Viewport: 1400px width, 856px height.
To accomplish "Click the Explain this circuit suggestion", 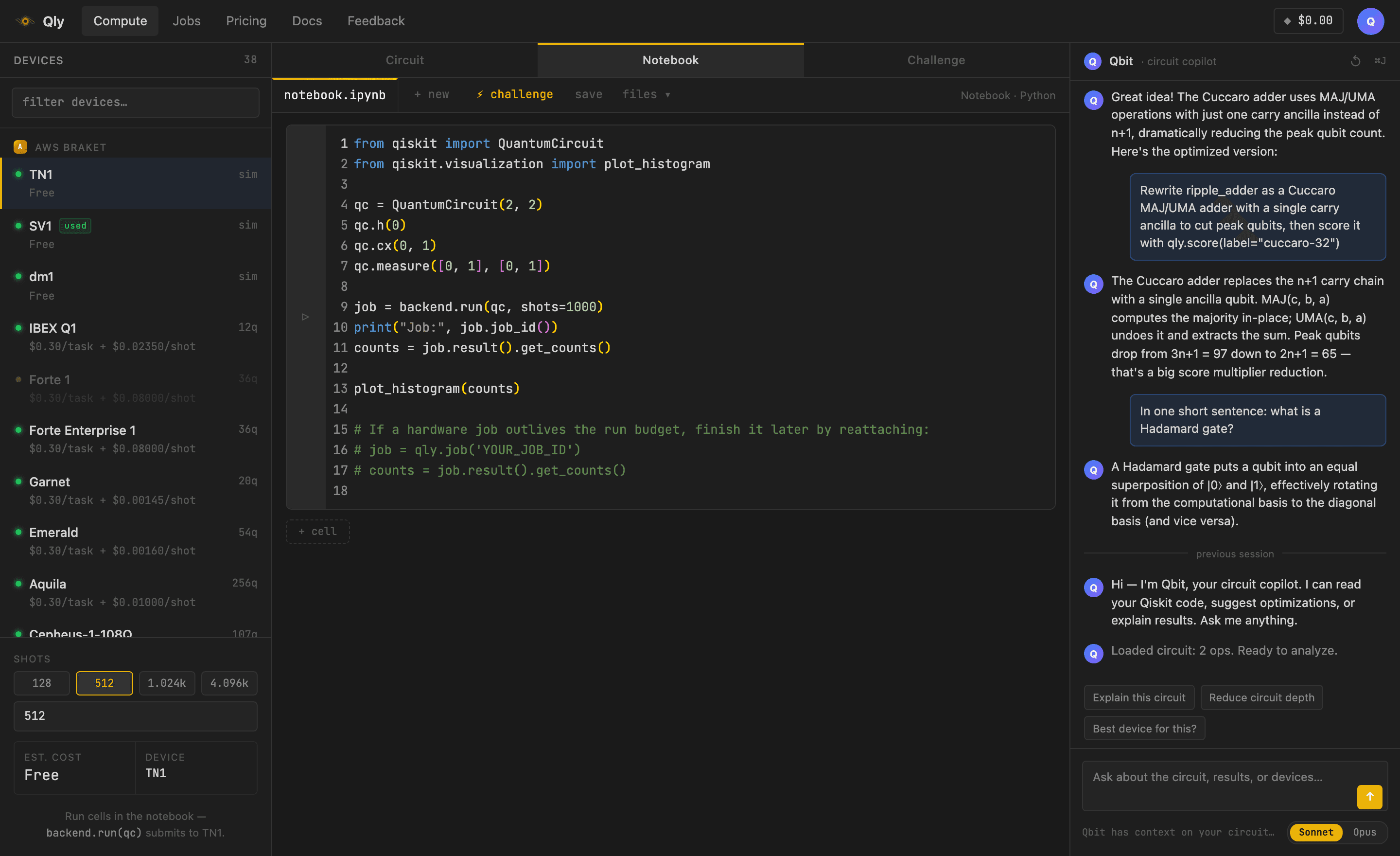I will tap(1138, 697).
